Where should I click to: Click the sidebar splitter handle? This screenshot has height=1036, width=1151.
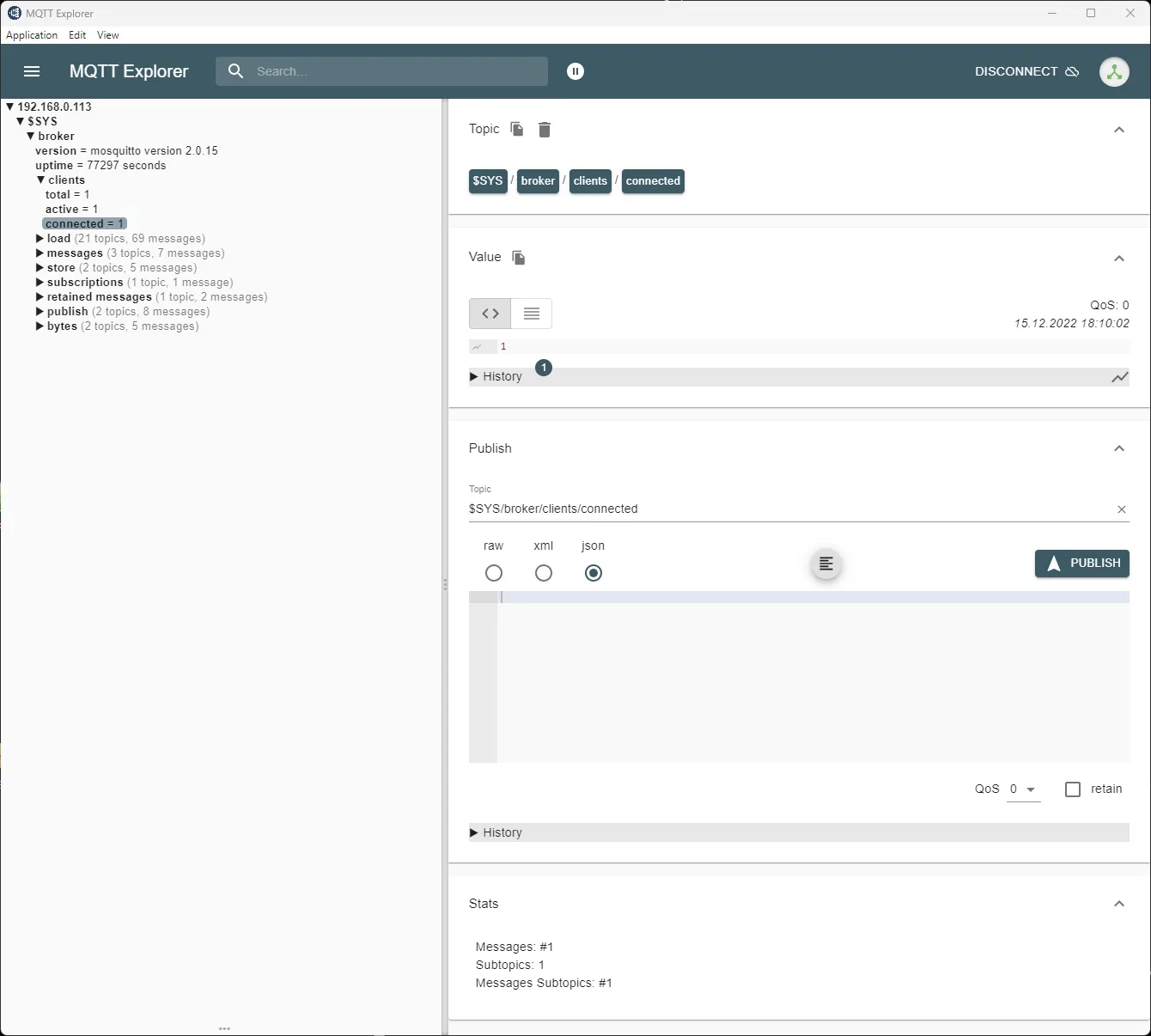445,584
